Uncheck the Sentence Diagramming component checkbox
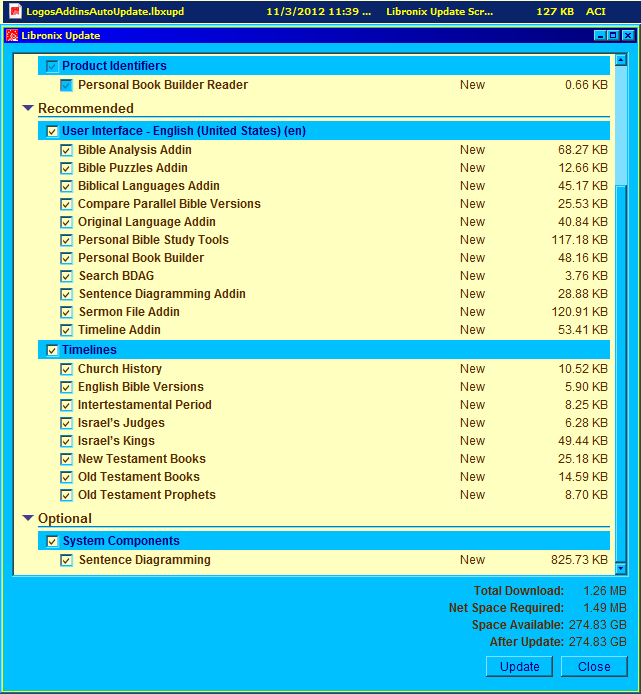This screenshot has height=694, width=641. [66, 560]
